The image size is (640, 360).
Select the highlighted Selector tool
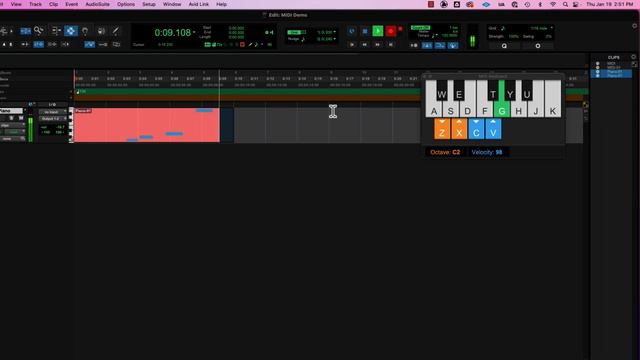pos(71,31)
